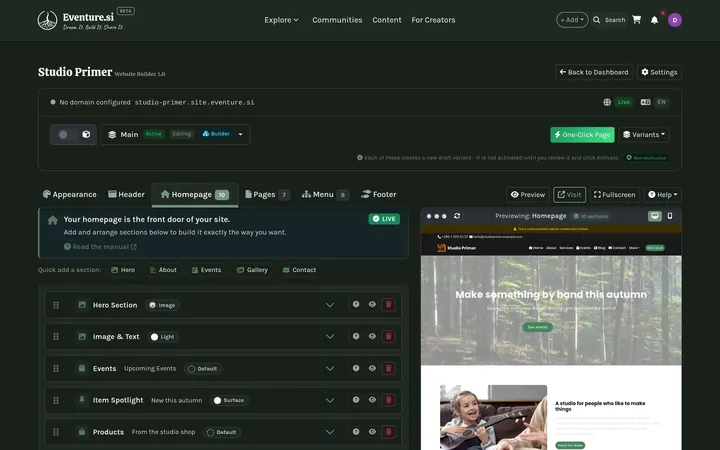
Task: Switch to the Footer tab
Action: pyautogui.click(x=379, y=194)
